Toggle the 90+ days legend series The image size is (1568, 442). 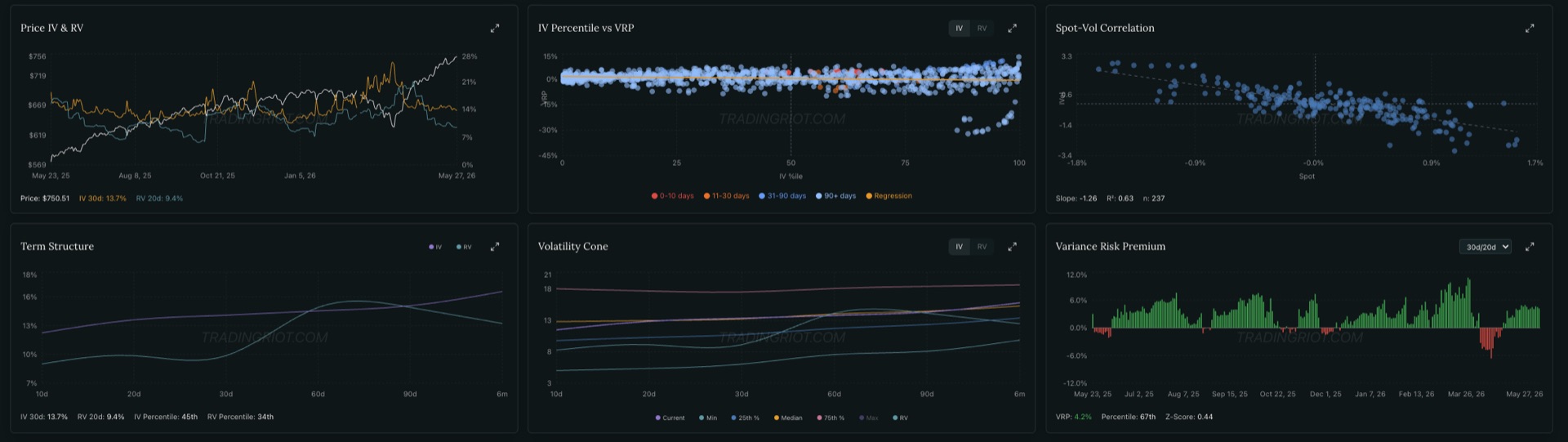pos(835,196)
